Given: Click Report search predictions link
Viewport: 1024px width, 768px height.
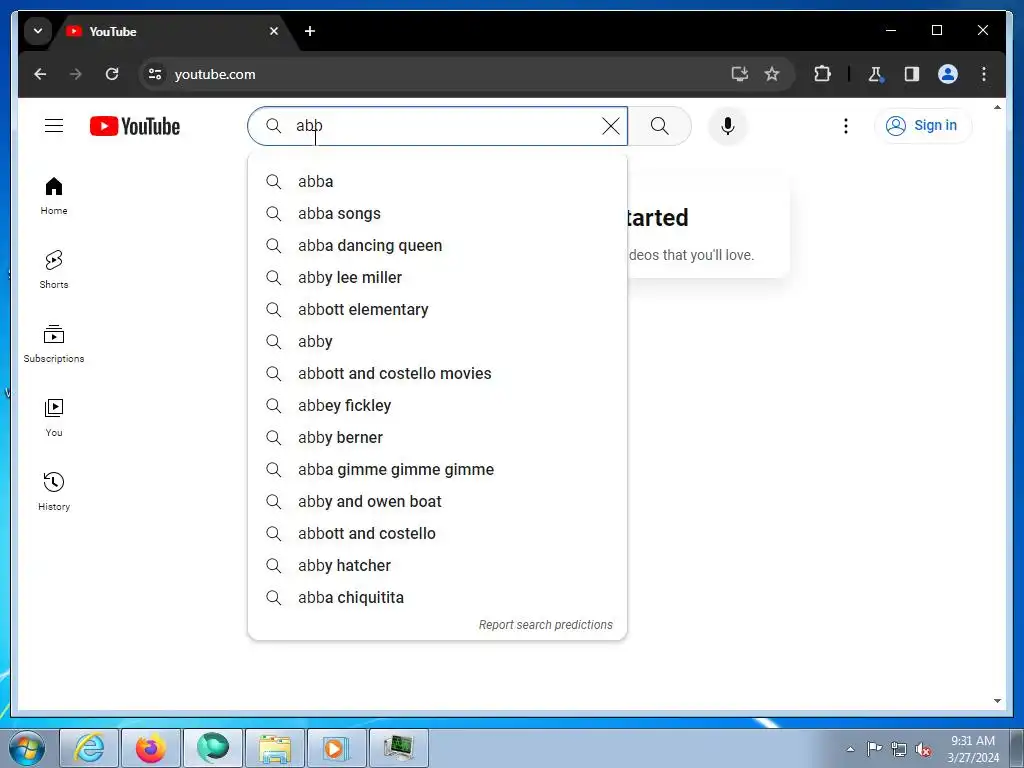Looking at the screenshot, I should coord(545,625).
